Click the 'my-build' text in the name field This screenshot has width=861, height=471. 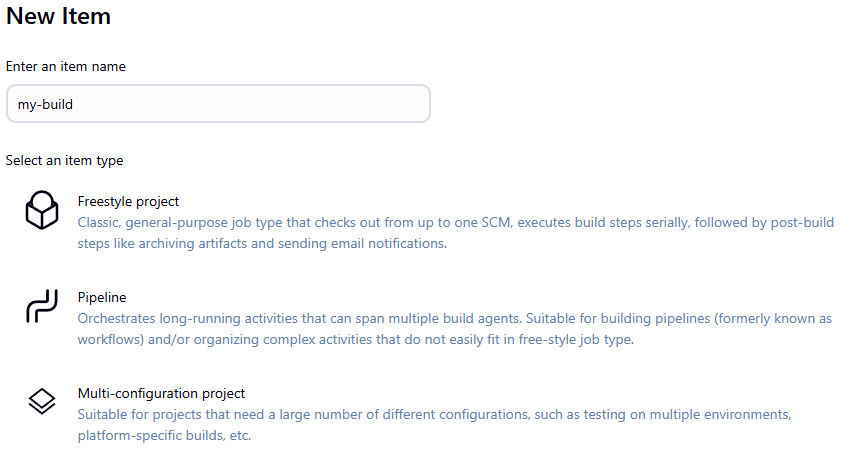pyautogui.click(x=46, y=104)
